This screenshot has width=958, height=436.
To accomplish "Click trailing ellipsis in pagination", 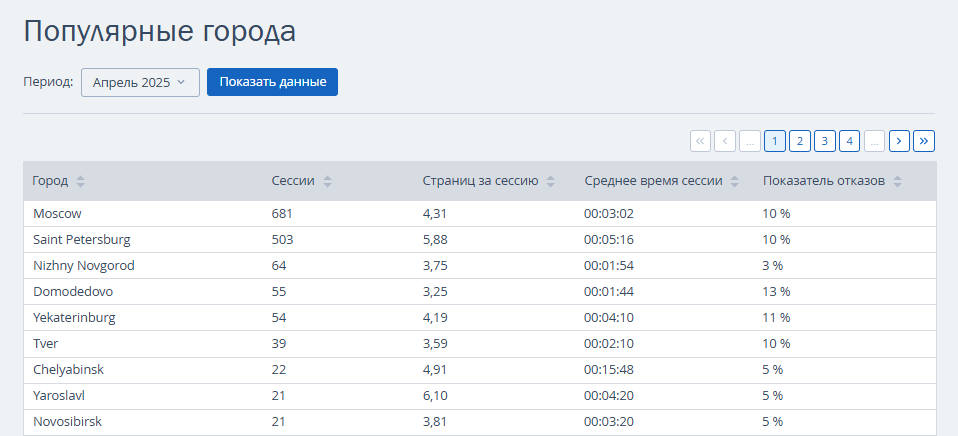I will tap(874, 141).
